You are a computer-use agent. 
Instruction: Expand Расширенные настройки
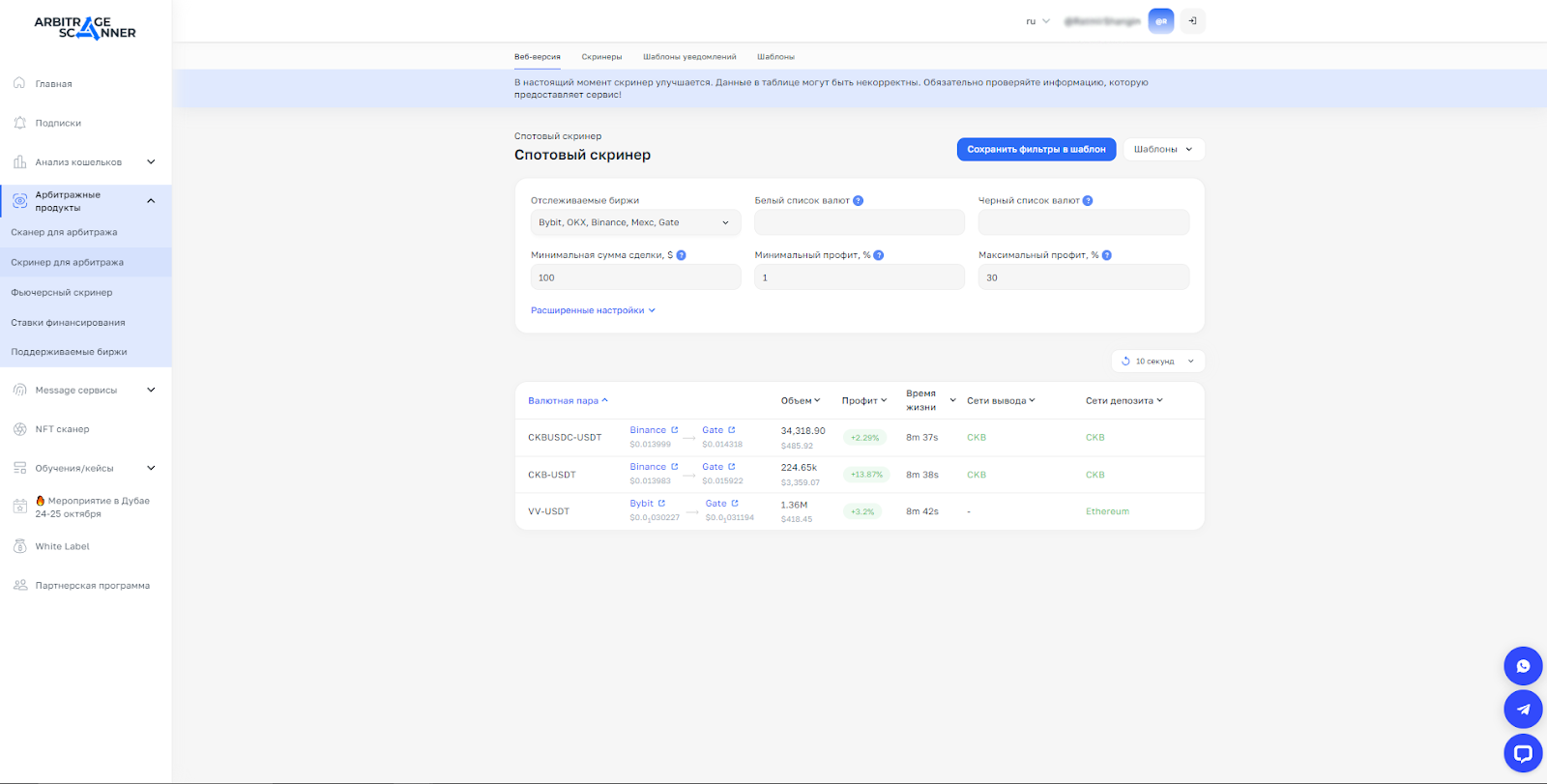[x=593, y=310]
